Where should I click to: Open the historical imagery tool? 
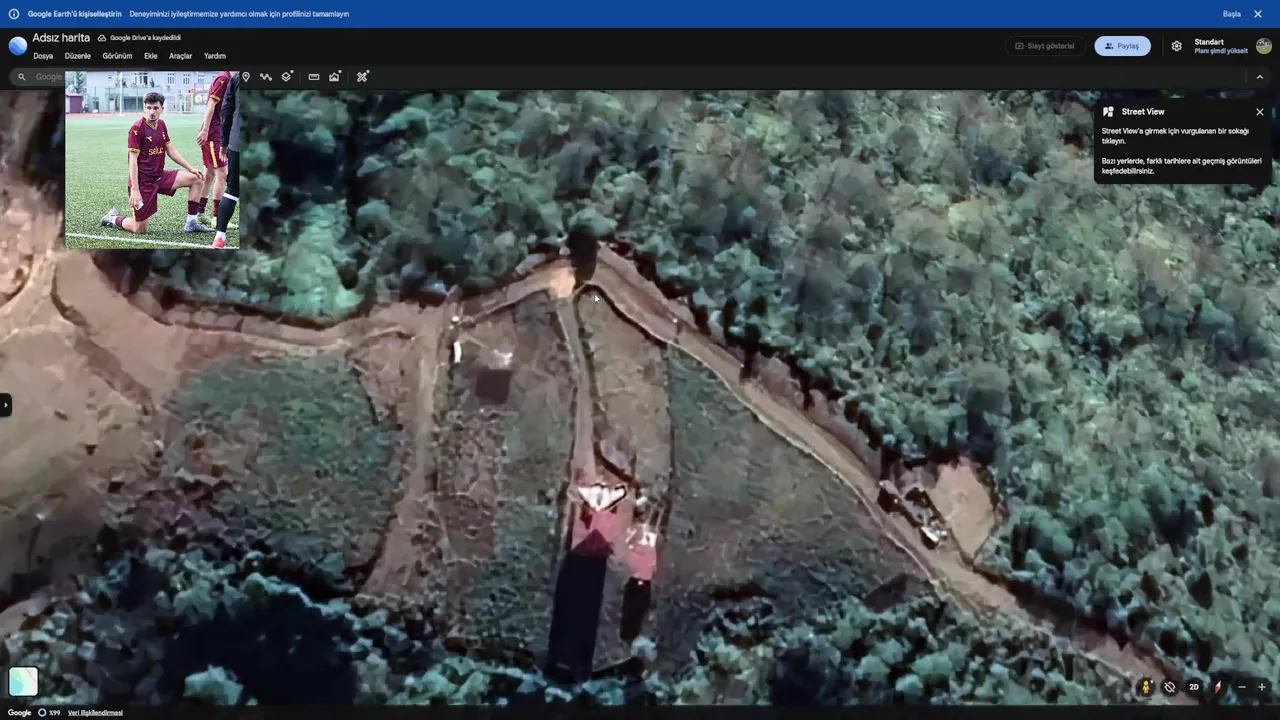click(335, 77)
